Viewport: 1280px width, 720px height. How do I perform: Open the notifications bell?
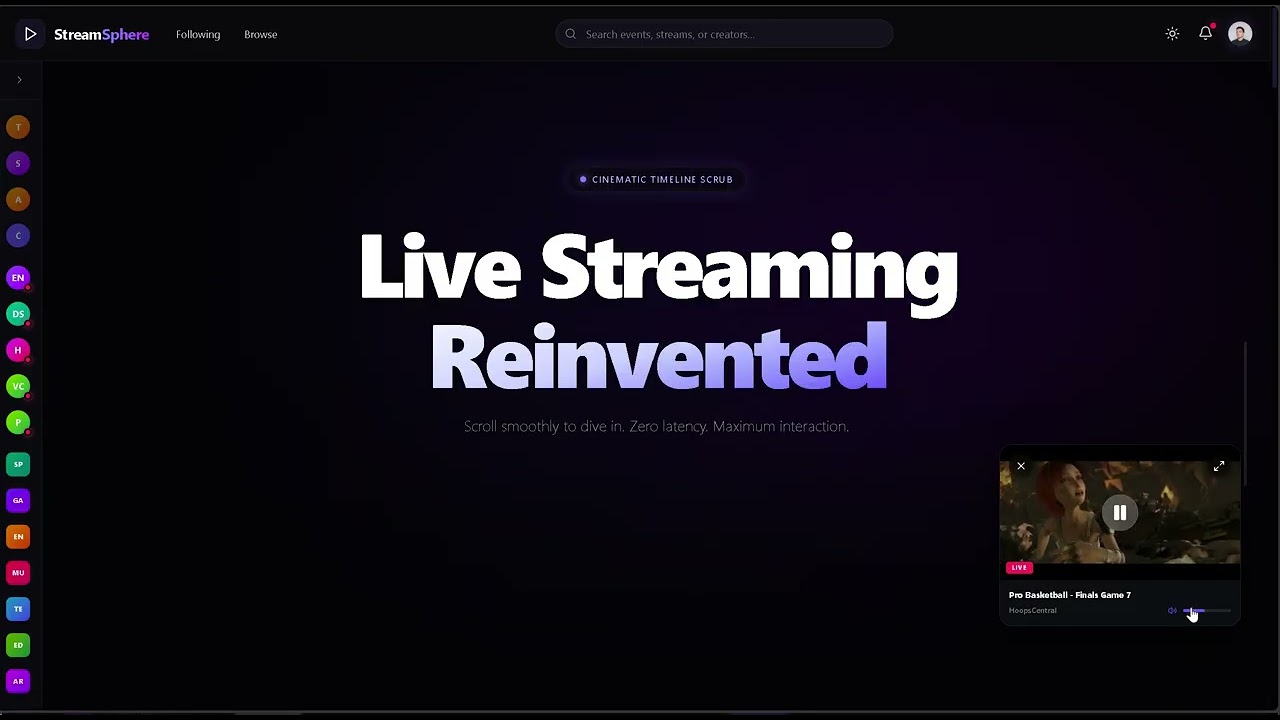tap(1206, 34)
